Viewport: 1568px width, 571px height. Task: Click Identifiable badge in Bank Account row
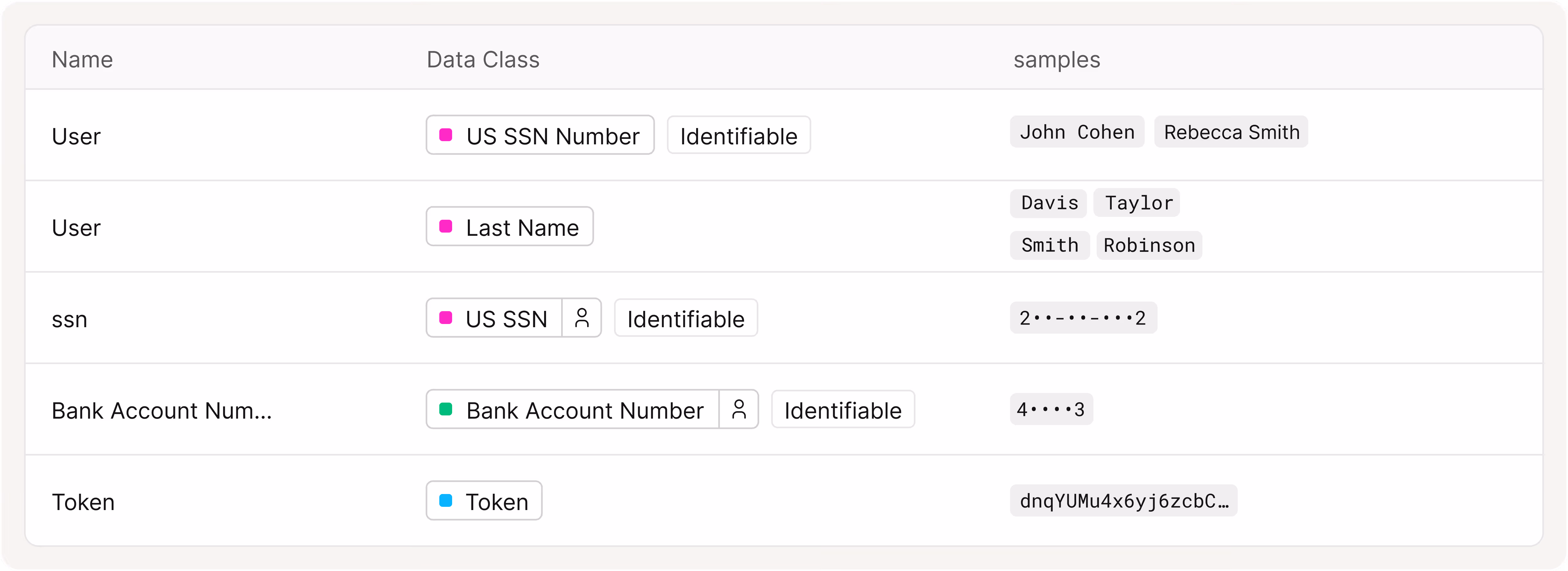(842, 410)
